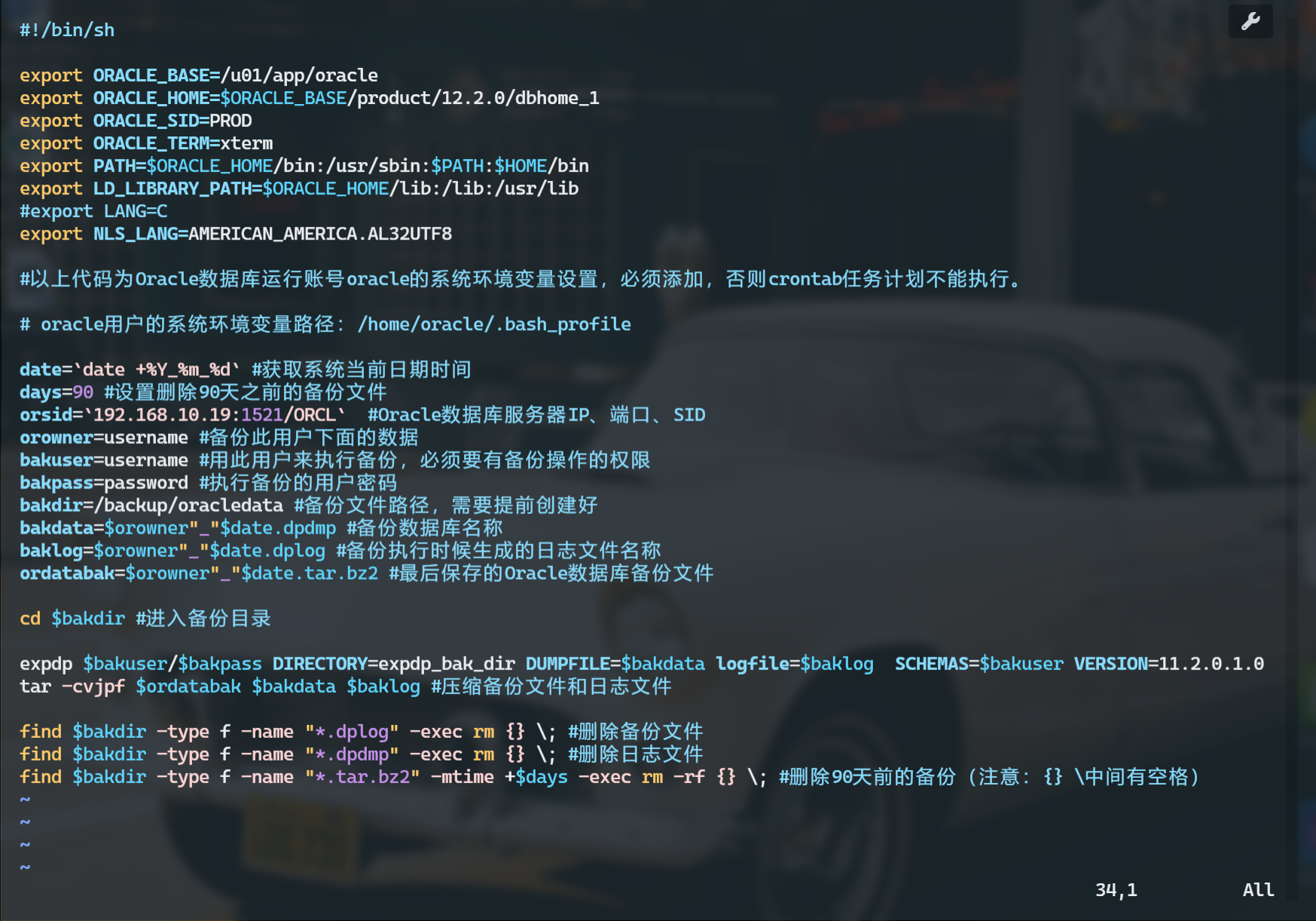Click the expdp command at line start
This screenshot has width=1316, height=921.
coord(46,663)
